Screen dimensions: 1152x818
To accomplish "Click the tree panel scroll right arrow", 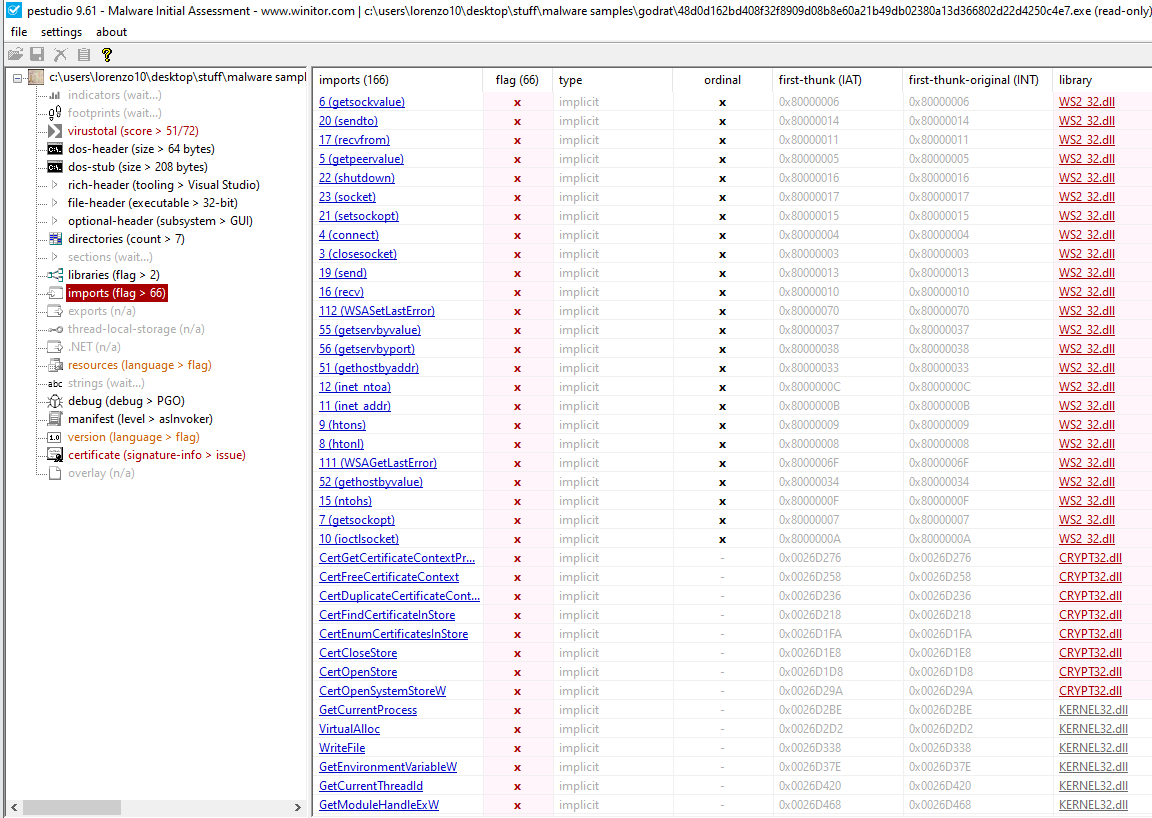I will 298,807.
